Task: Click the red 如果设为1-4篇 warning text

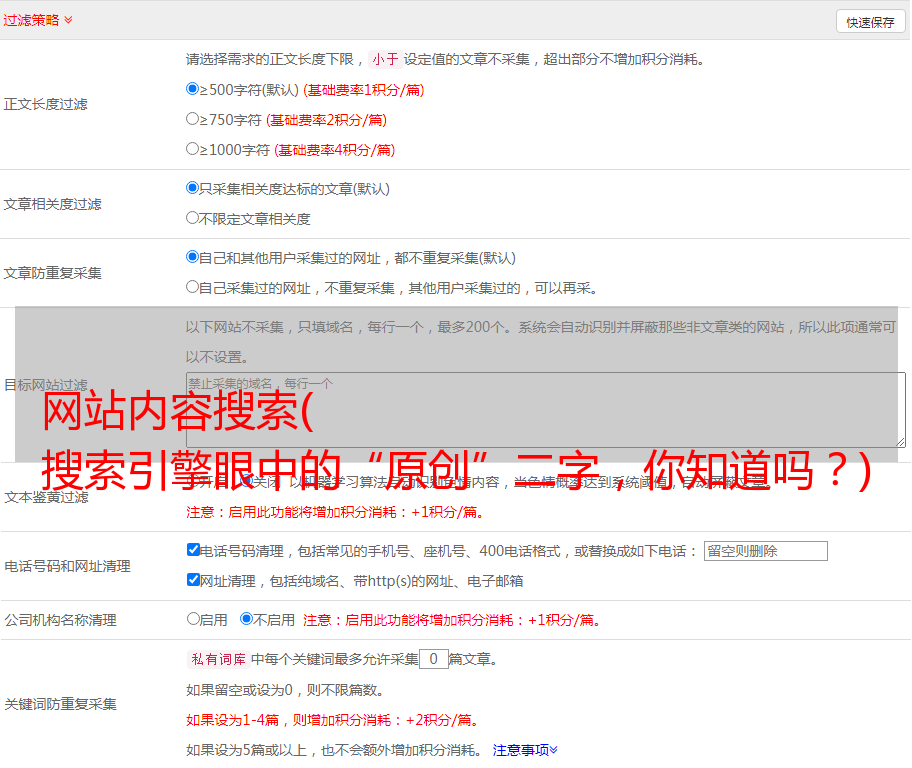Action: coord(334,720)
